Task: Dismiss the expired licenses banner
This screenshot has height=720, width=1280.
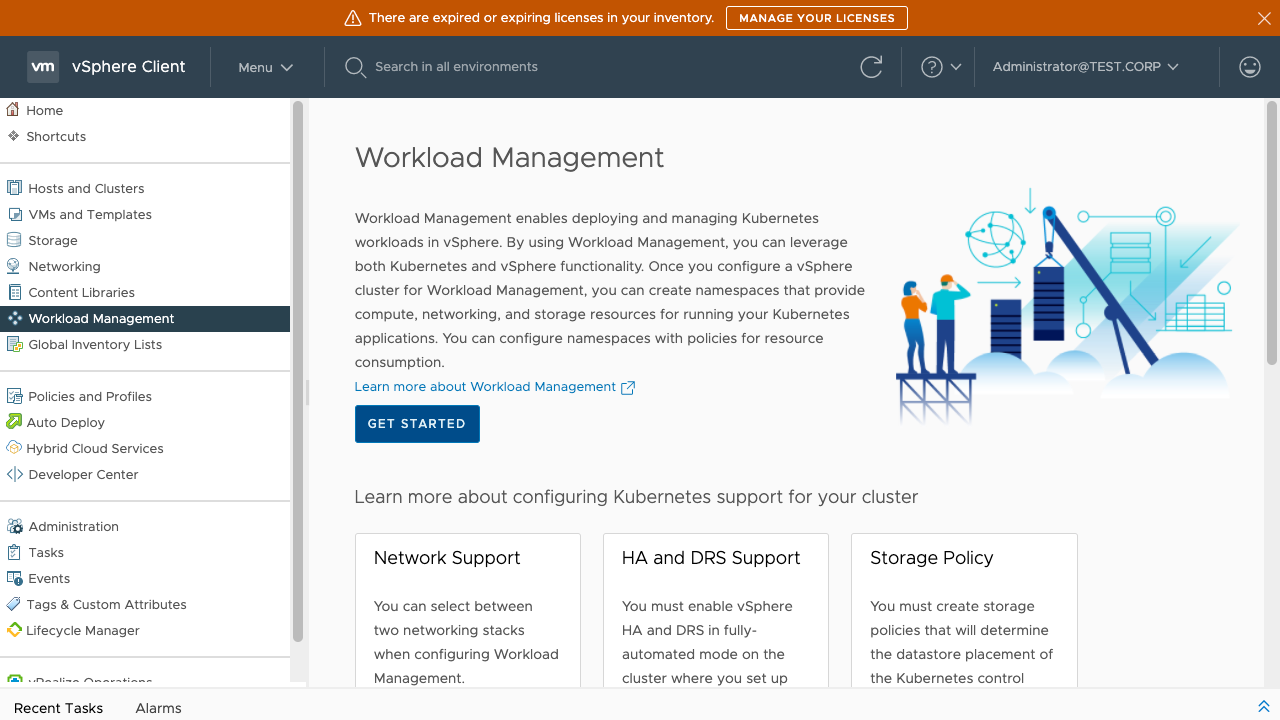Action: click(1264, 18)
